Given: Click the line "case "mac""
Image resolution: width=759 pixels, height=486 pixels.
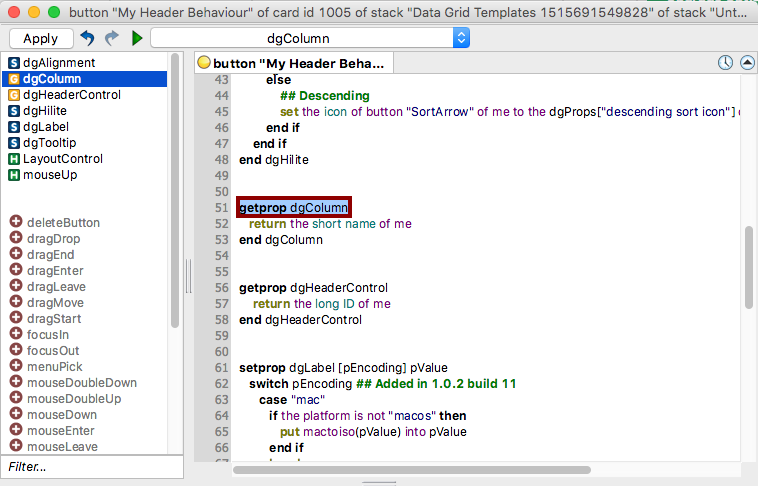Looking at the screenshot, I should click(292, 400).
